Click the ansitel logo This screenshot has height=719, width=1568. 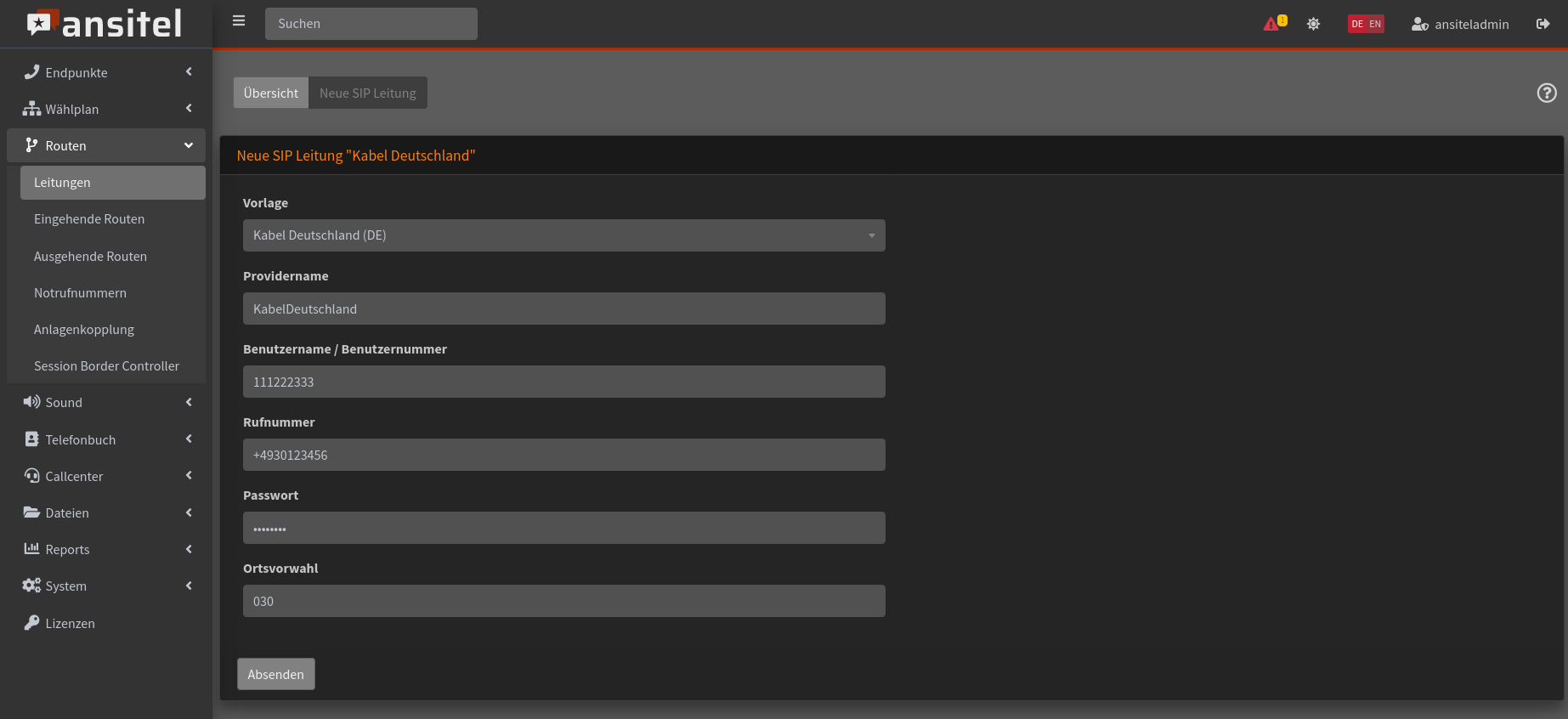tap(105, 24)
